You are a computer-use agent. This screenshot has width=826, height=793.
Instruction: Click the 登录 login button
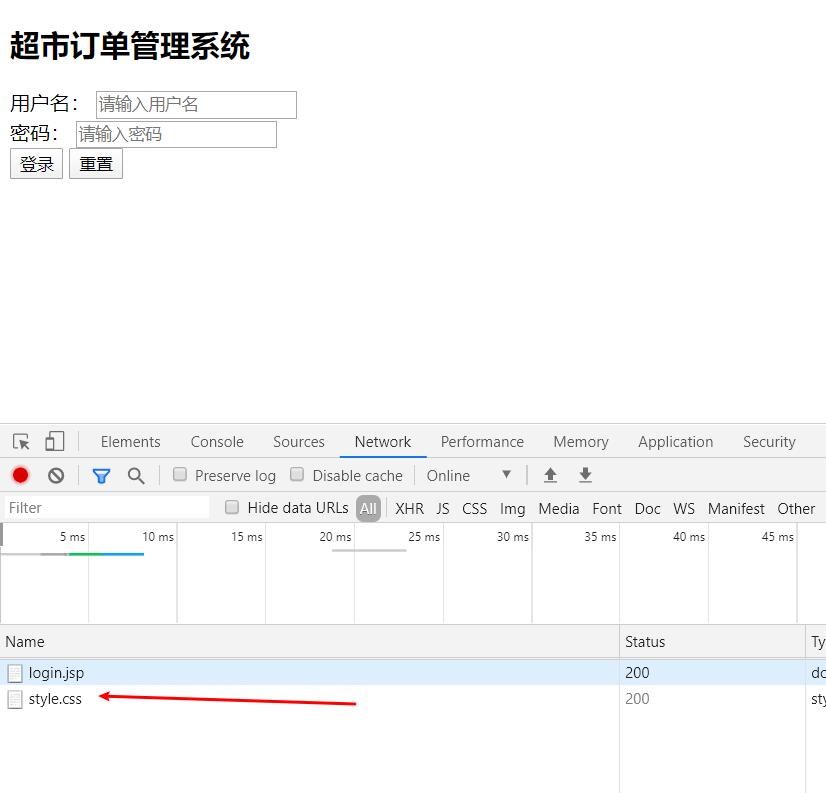point(36,164)
